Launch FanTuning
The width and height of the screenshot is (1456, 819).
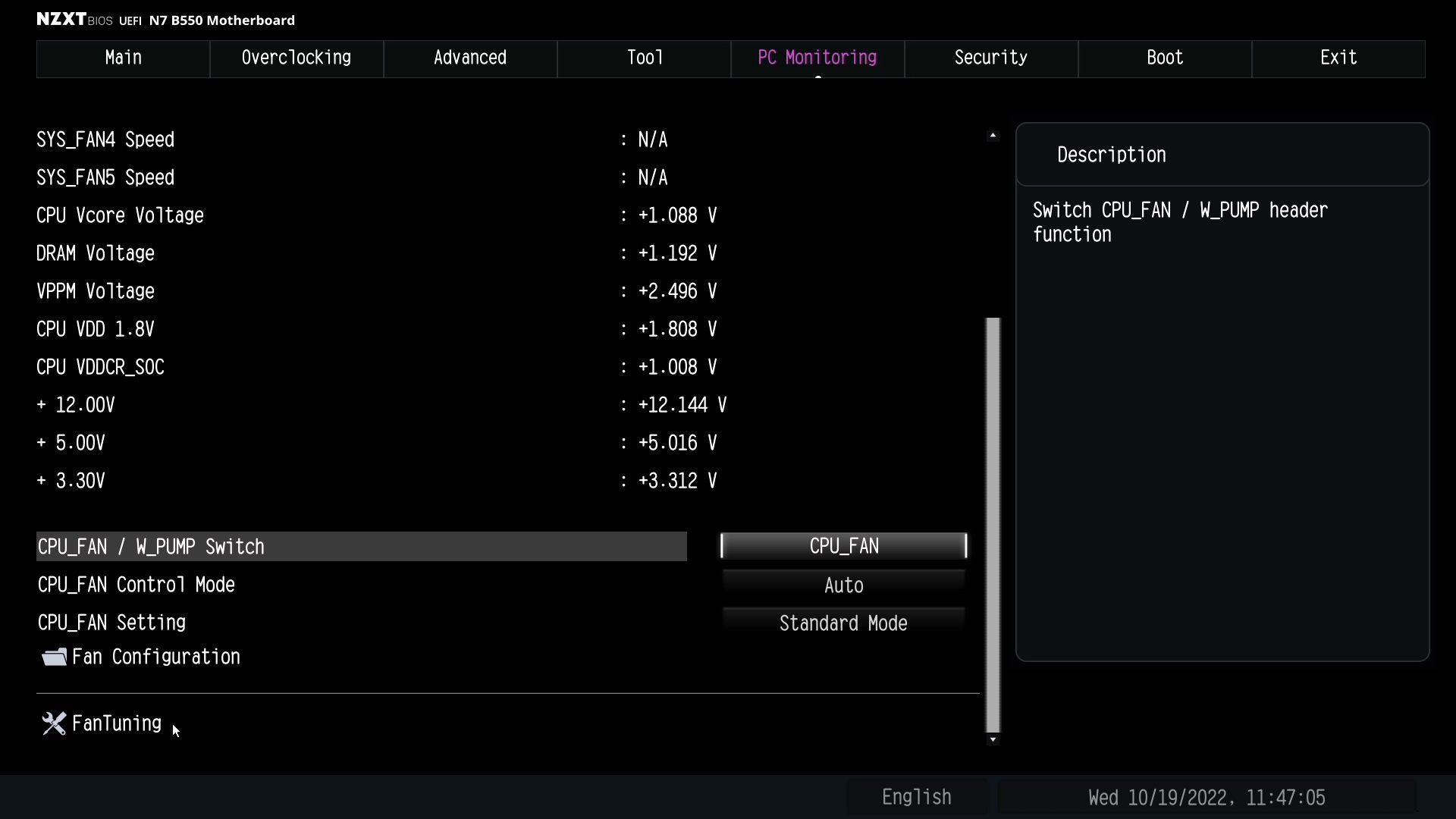117,723
